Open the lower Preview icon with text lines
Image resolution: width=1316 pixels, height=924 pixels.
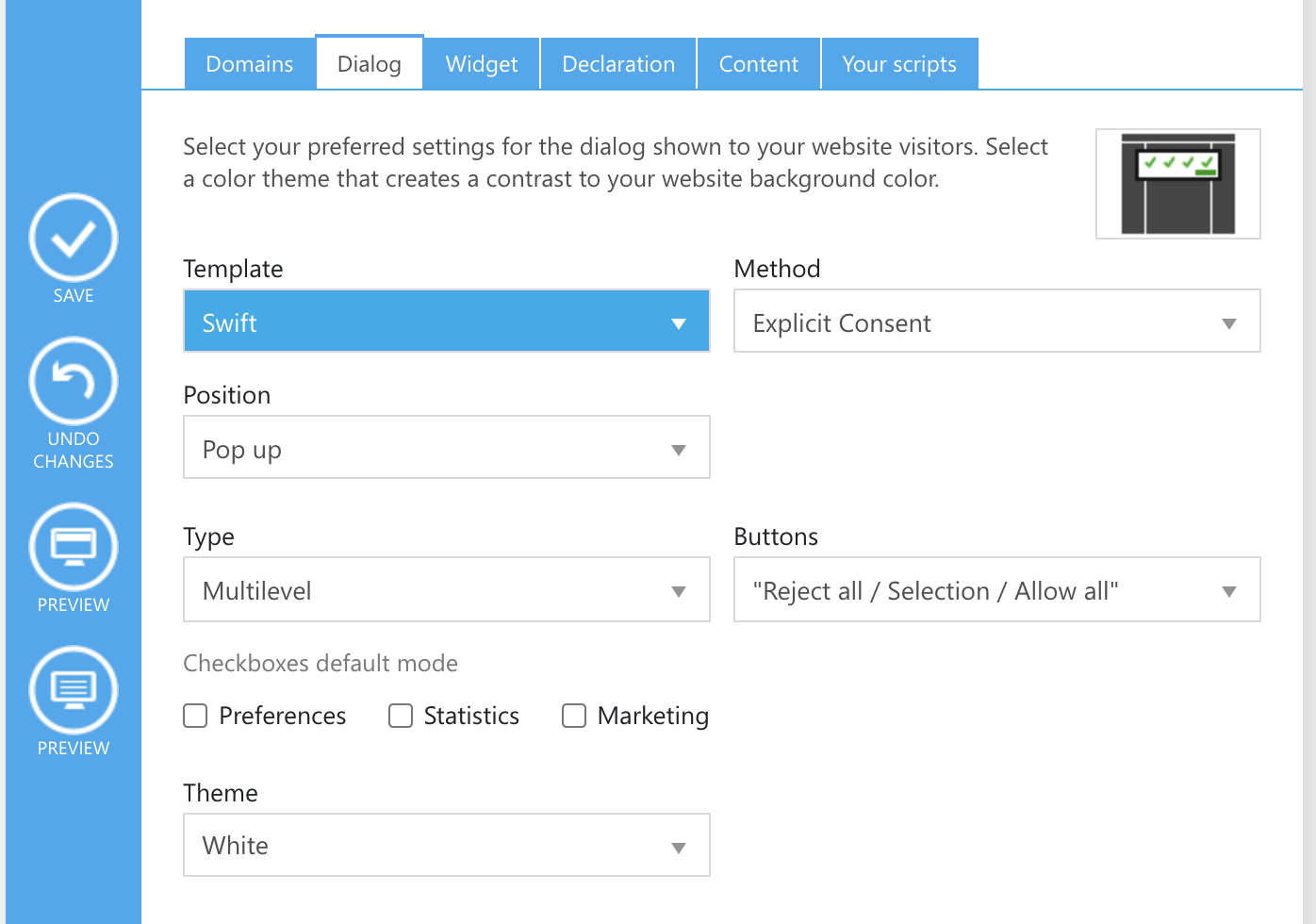(74, 690)
